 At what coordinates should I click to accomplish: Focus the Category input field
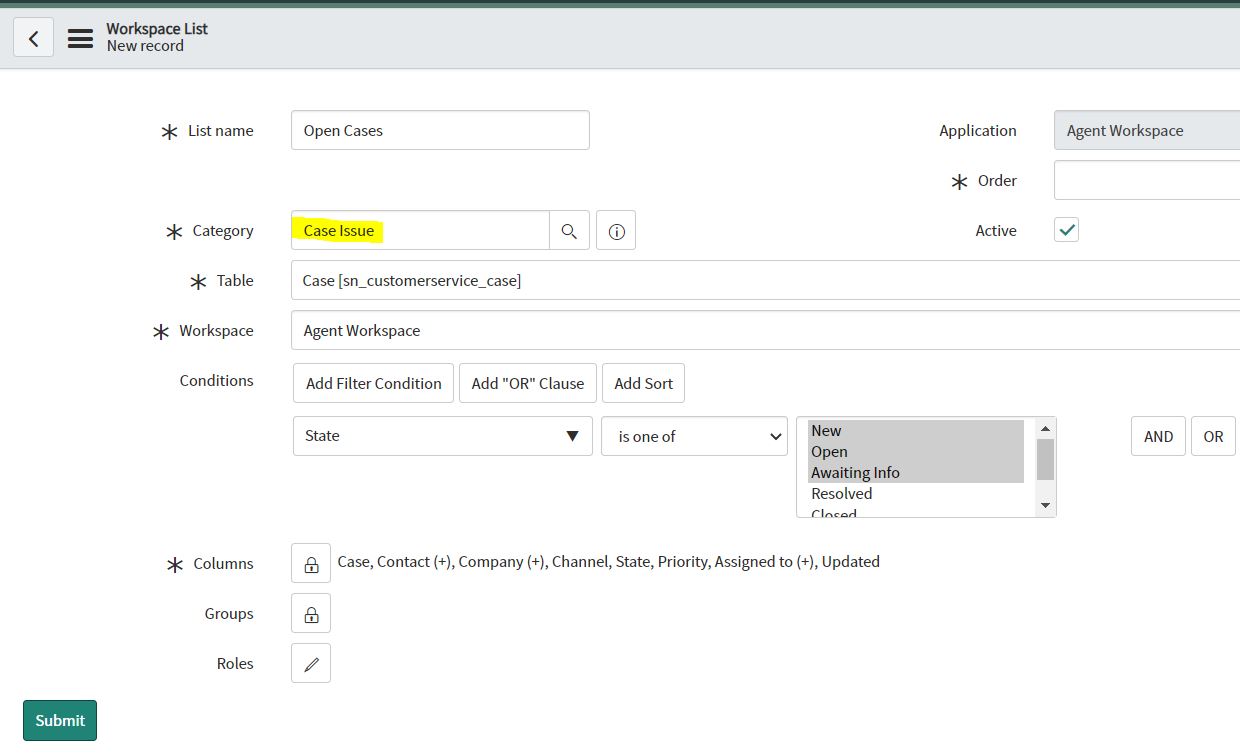pos(420,230)
